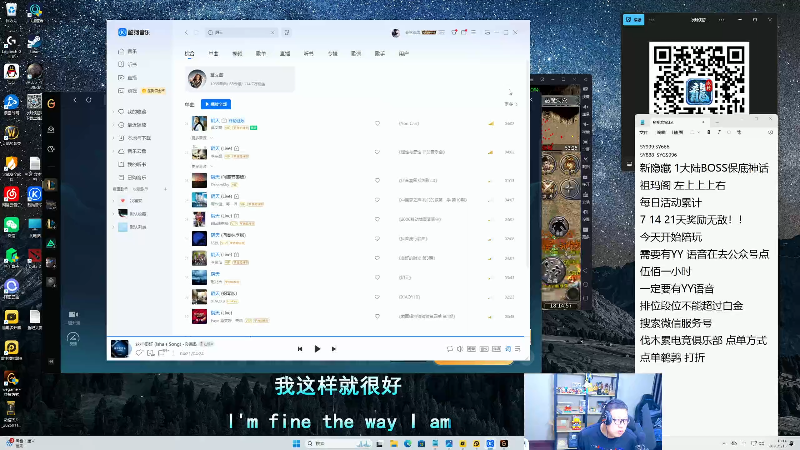The width and height of the screenshot is (800, 450).
Task: Like the first song in the results
Action: [378, 123]
